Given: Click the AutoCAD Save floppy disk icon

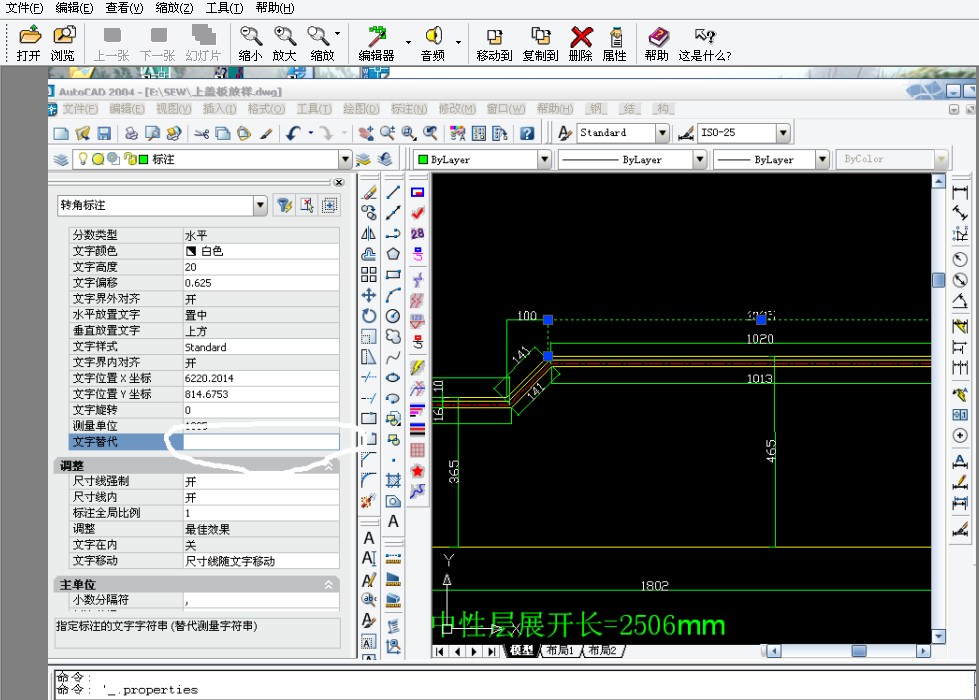Looking at the screenshot, I should 104,133.
